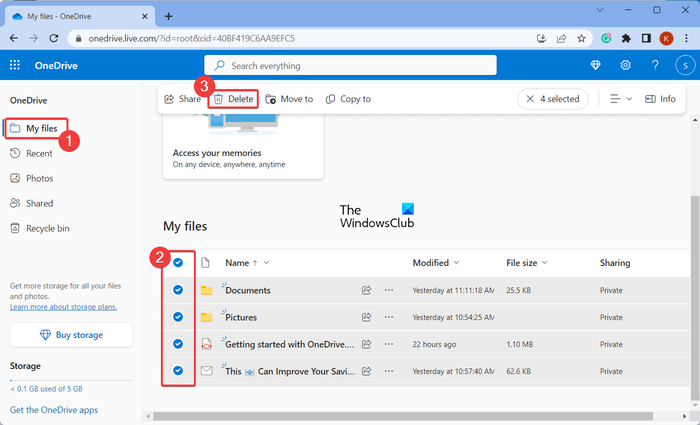Viewport: 700px width, 425px height.
Task: Click the vertical scrollbar on the right
Action: 696,298
